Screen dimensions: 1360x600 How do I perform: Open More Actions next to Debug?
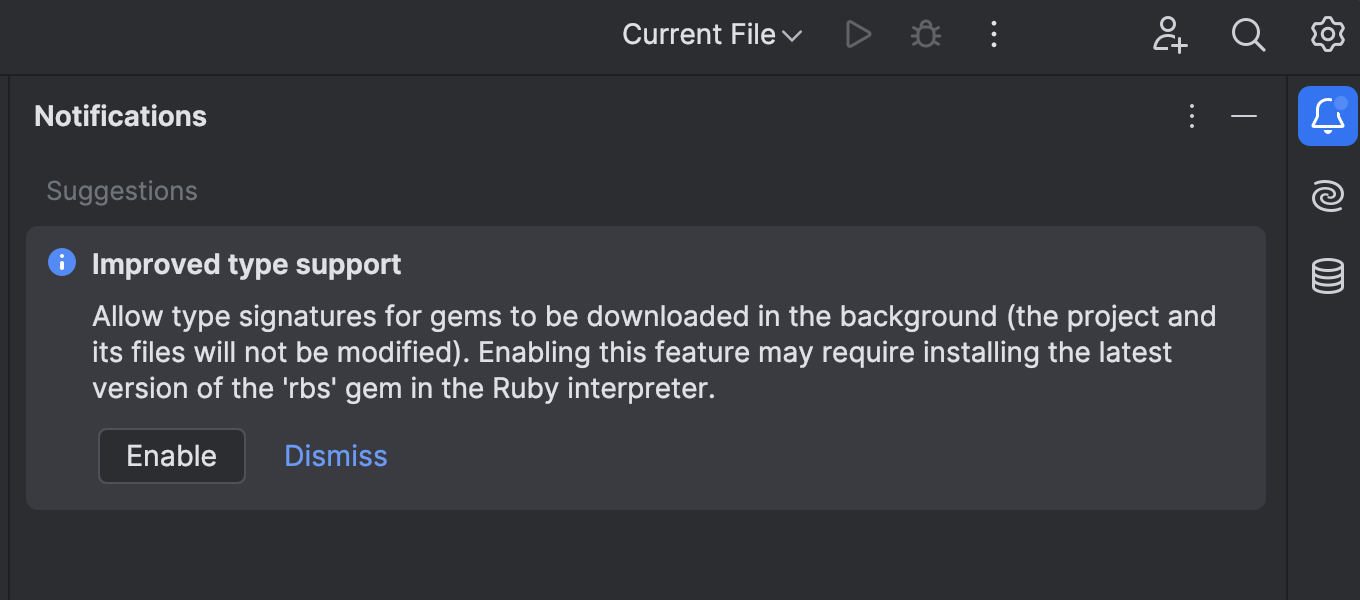coord(993,35)
